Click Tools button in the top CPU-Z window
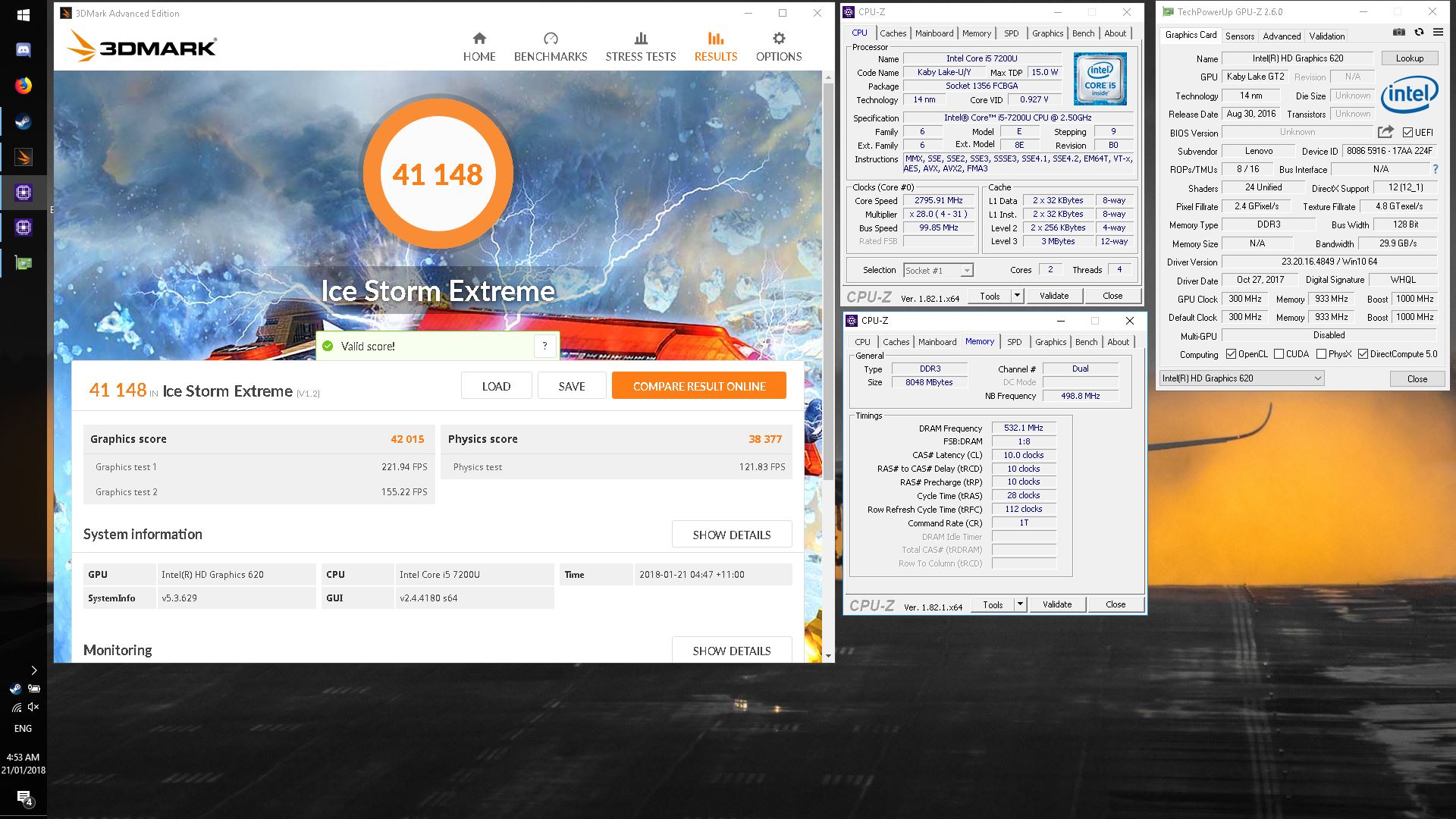This screenshot has width=1456, height=819. coord(990,296)
